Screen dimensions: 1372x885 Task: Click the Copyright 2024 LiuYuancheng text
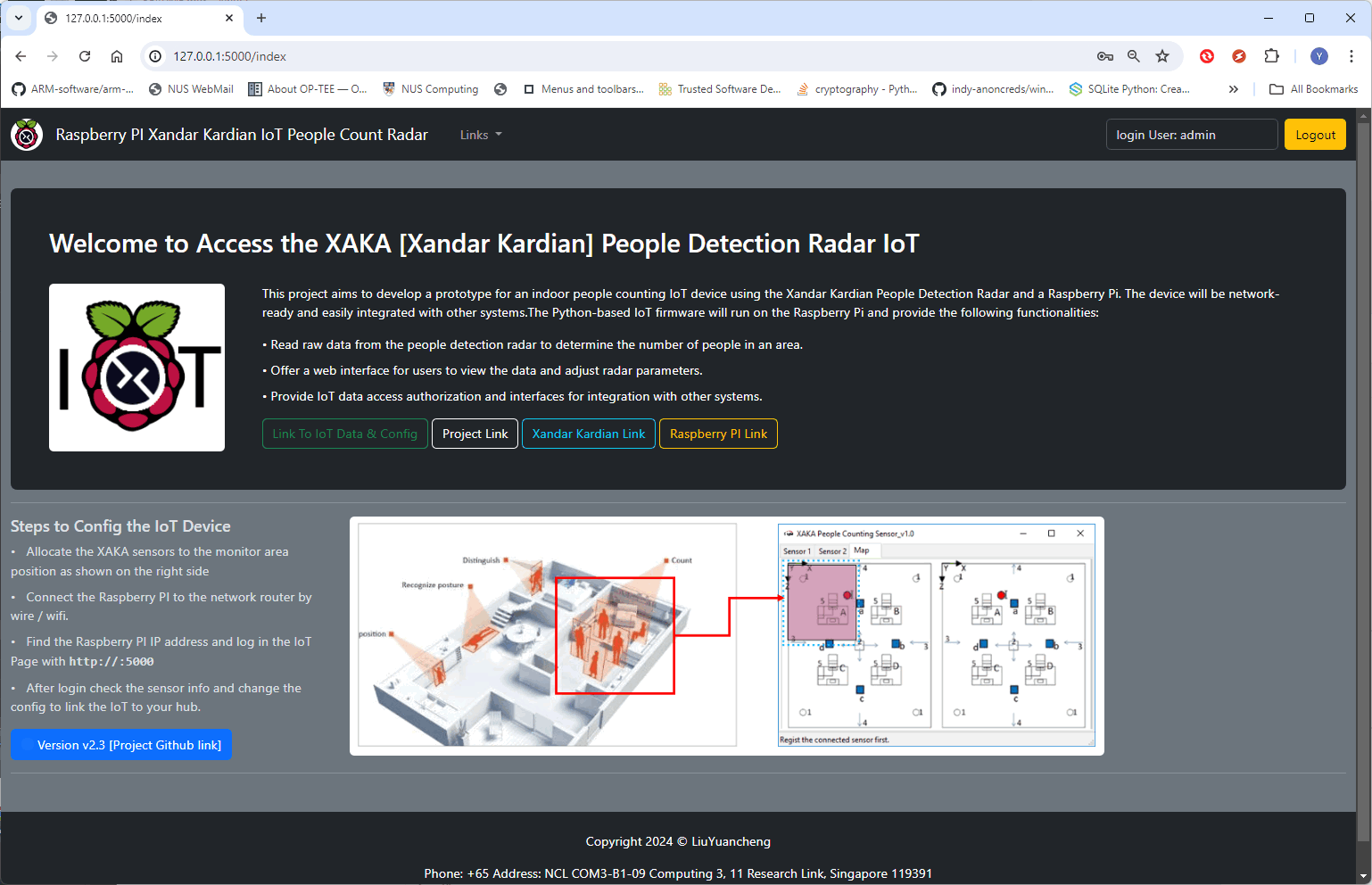[678, 841]
